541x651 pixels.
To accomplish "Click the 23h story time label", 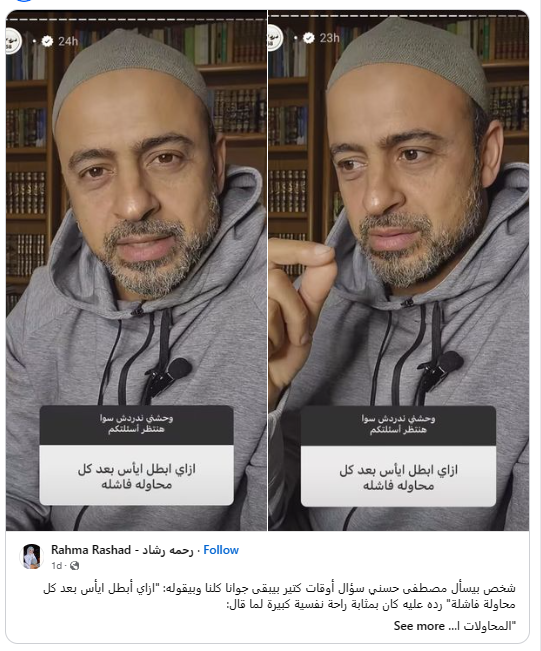I will tap(330, 38).
